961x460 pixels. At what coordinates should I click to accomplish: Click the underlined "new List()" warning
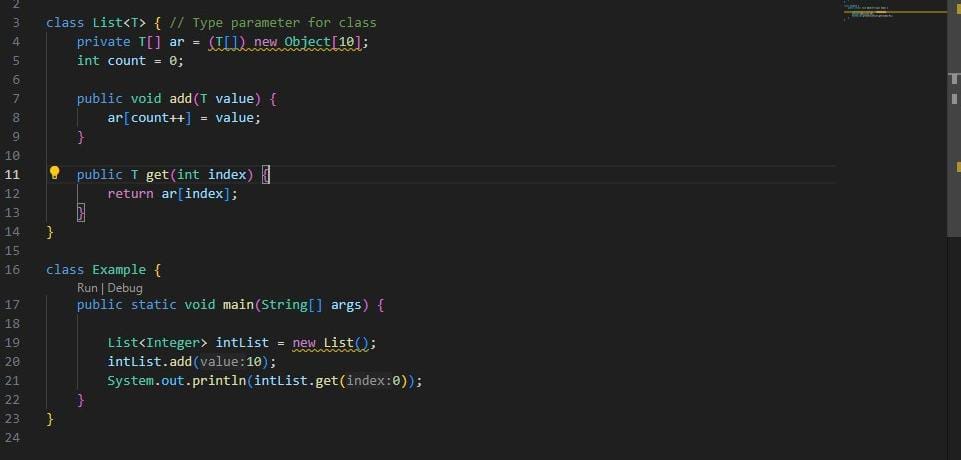click(330, 342)
